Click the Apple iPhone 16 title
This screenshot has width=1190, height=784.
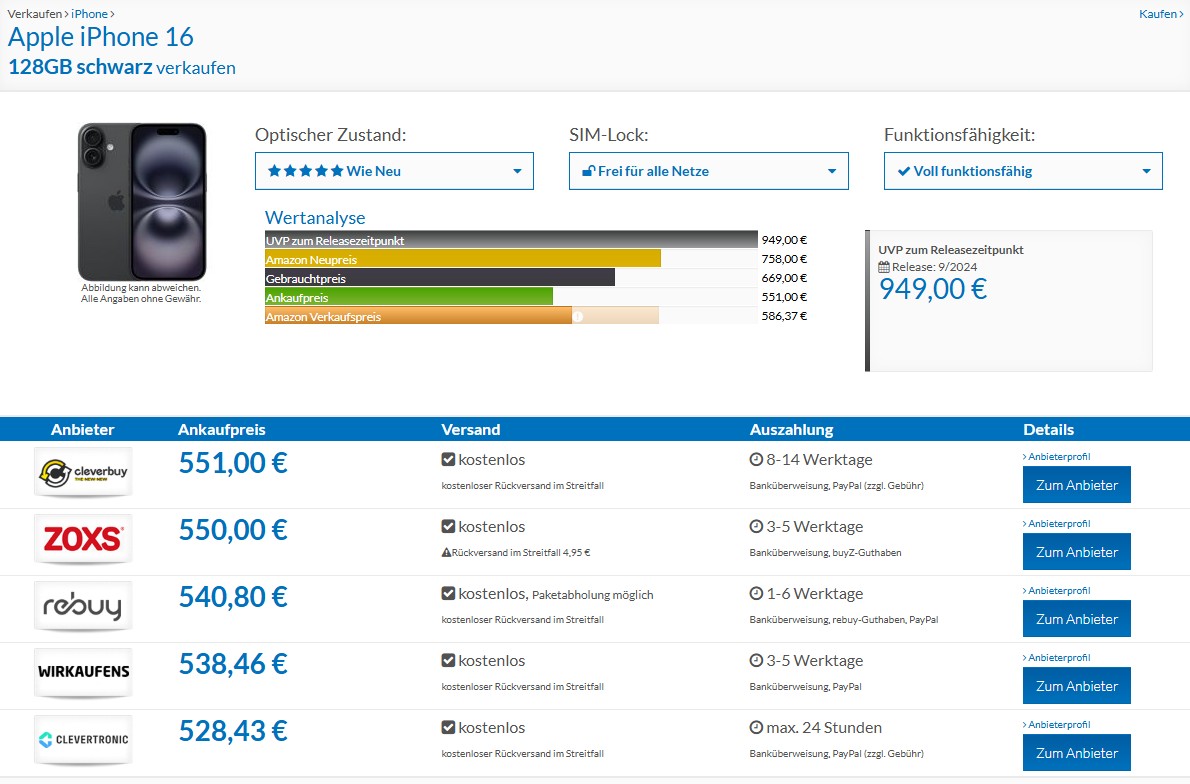click(101, 37)
